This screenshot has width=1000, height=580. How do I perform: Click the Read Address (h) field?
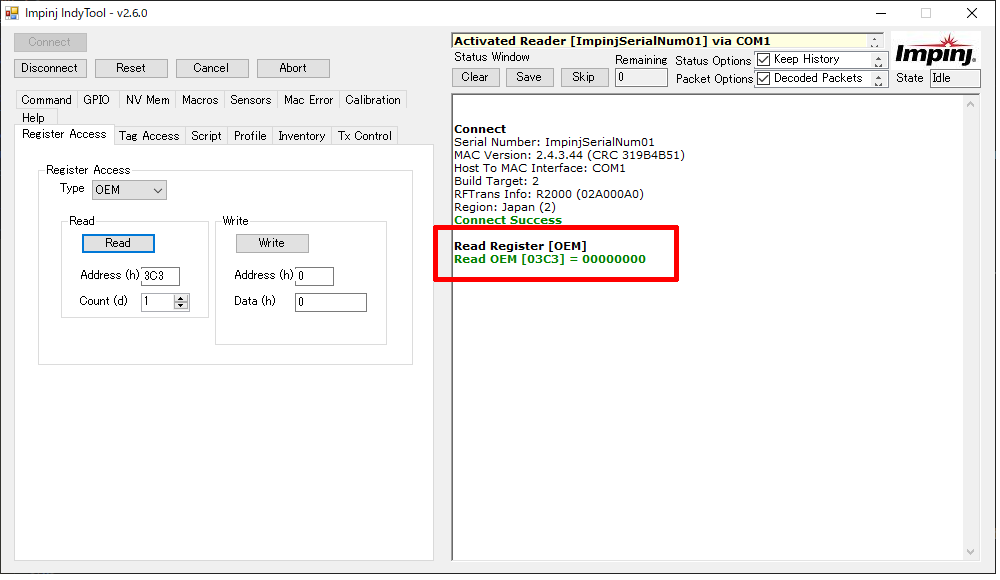[x=160, y=276]
